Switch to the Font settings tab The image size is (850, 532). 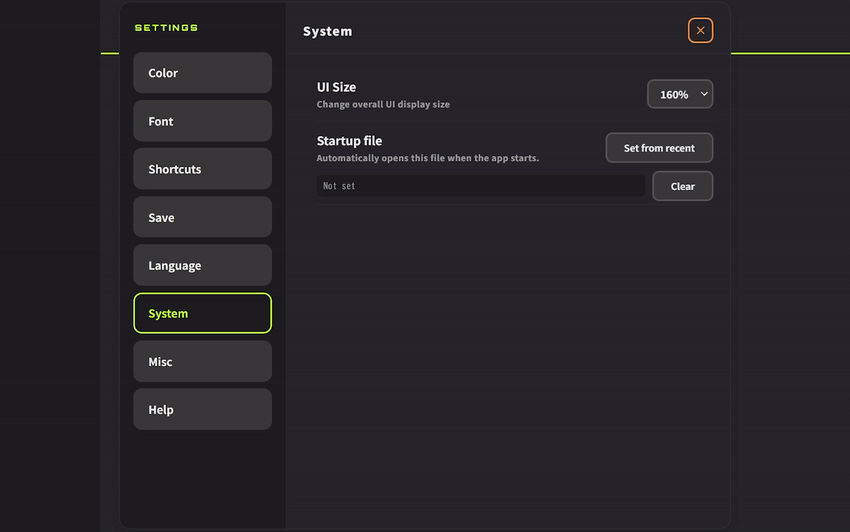click(x=202, y=121)
